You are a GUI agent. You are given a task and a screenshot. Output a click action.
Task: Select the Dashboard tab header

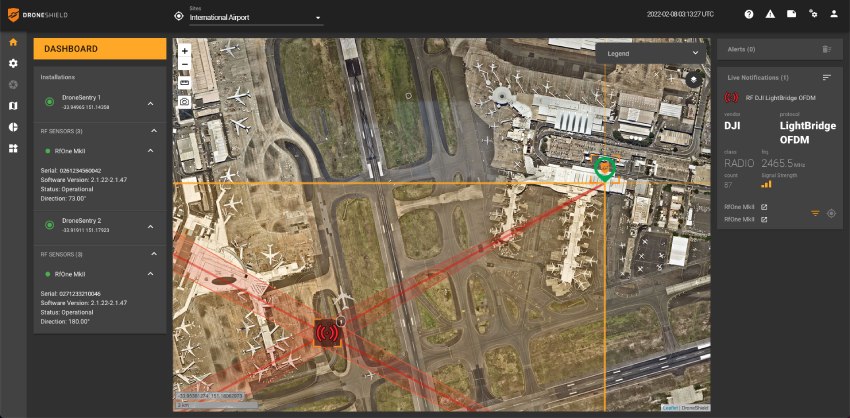[100, 49]
